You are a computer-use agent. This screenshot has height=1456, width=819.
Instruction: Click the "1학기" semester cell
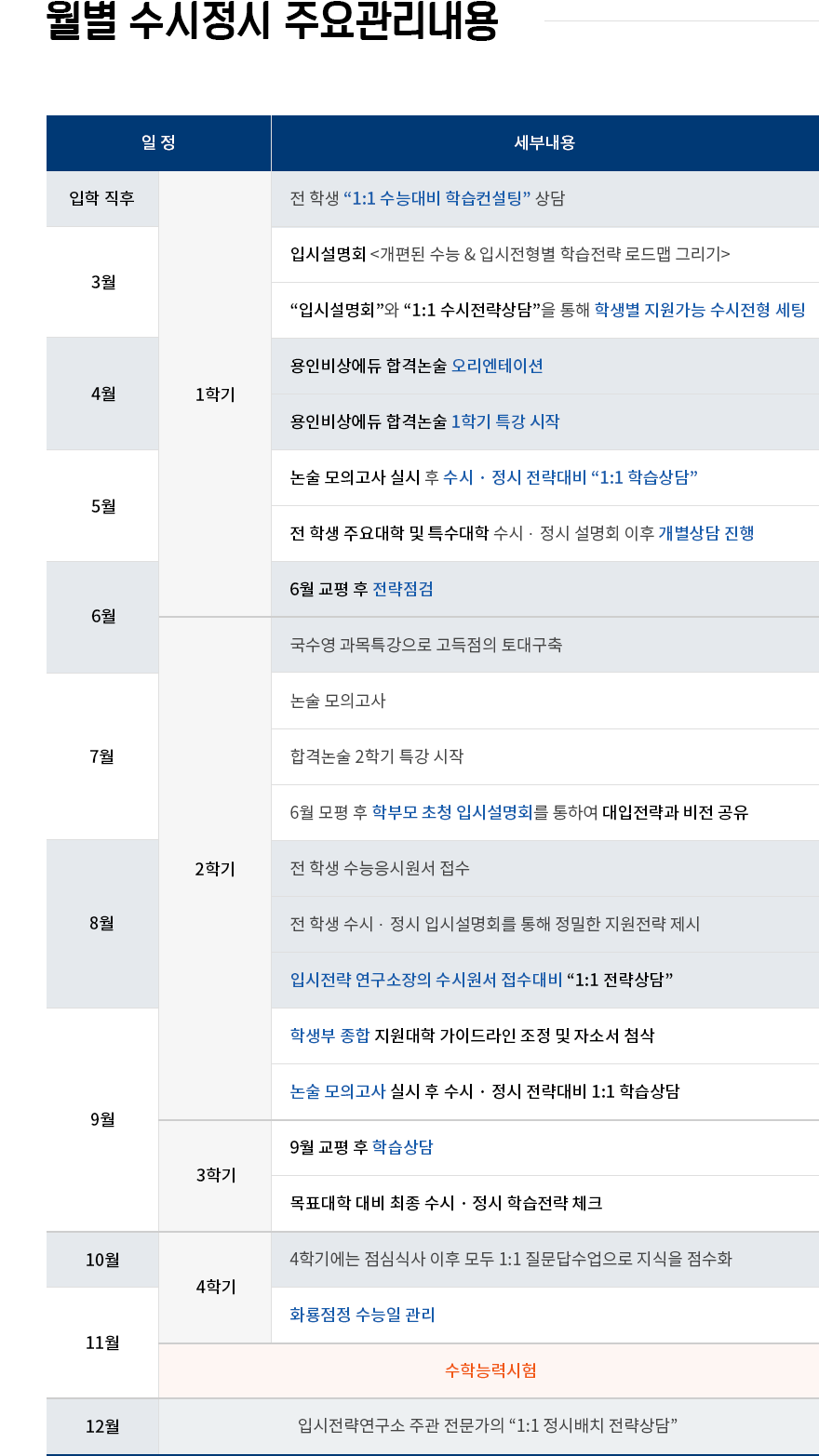coord(215,394)
